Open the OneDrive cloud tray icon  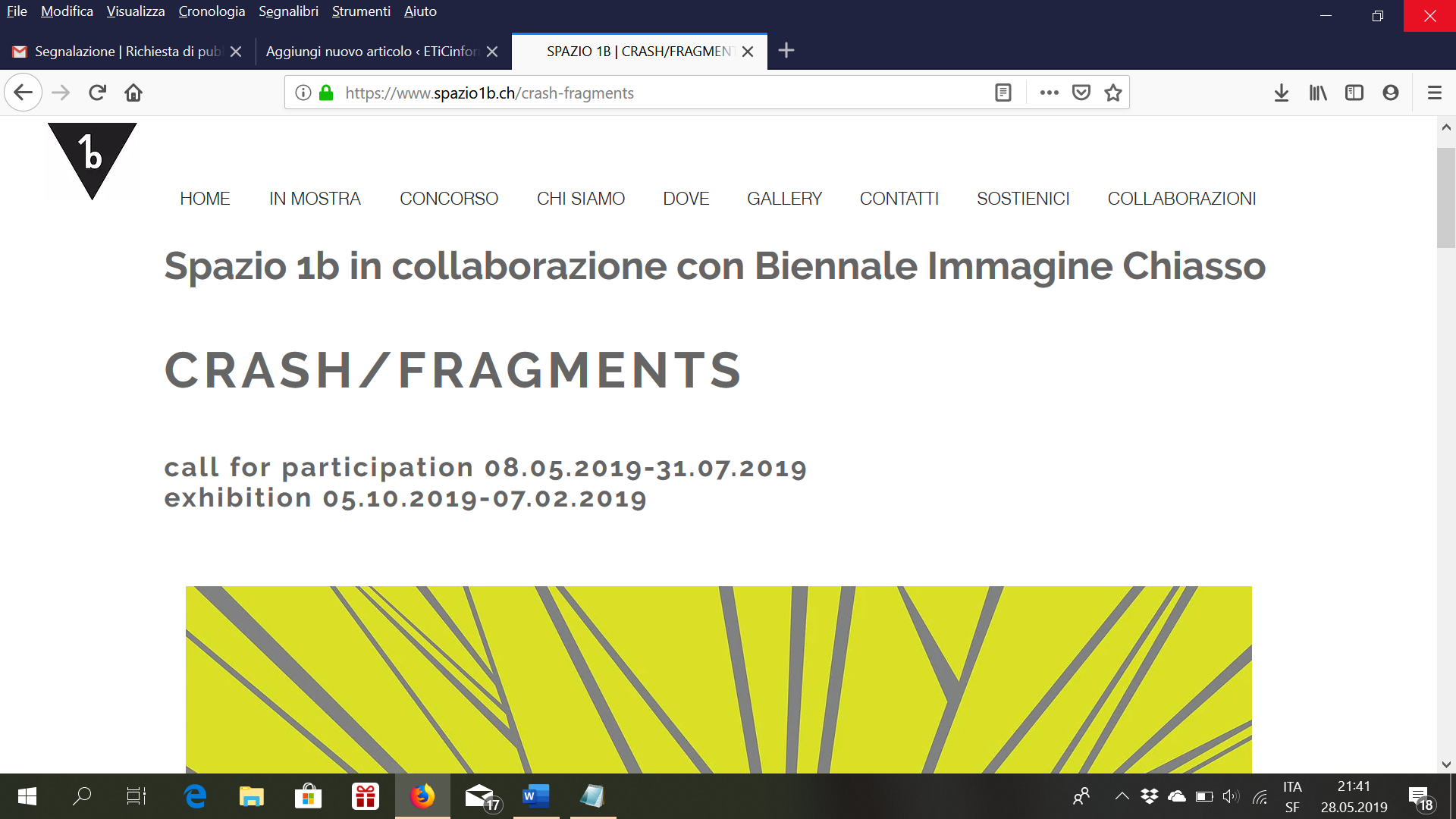pos(1177,796)
